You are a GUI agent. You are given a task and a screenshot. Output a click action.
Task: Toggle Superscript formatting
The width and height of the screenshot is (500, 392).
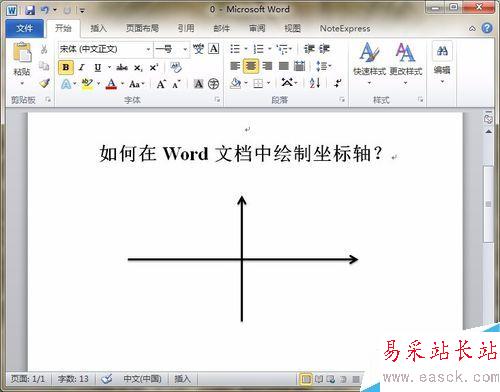pos(153,68)
